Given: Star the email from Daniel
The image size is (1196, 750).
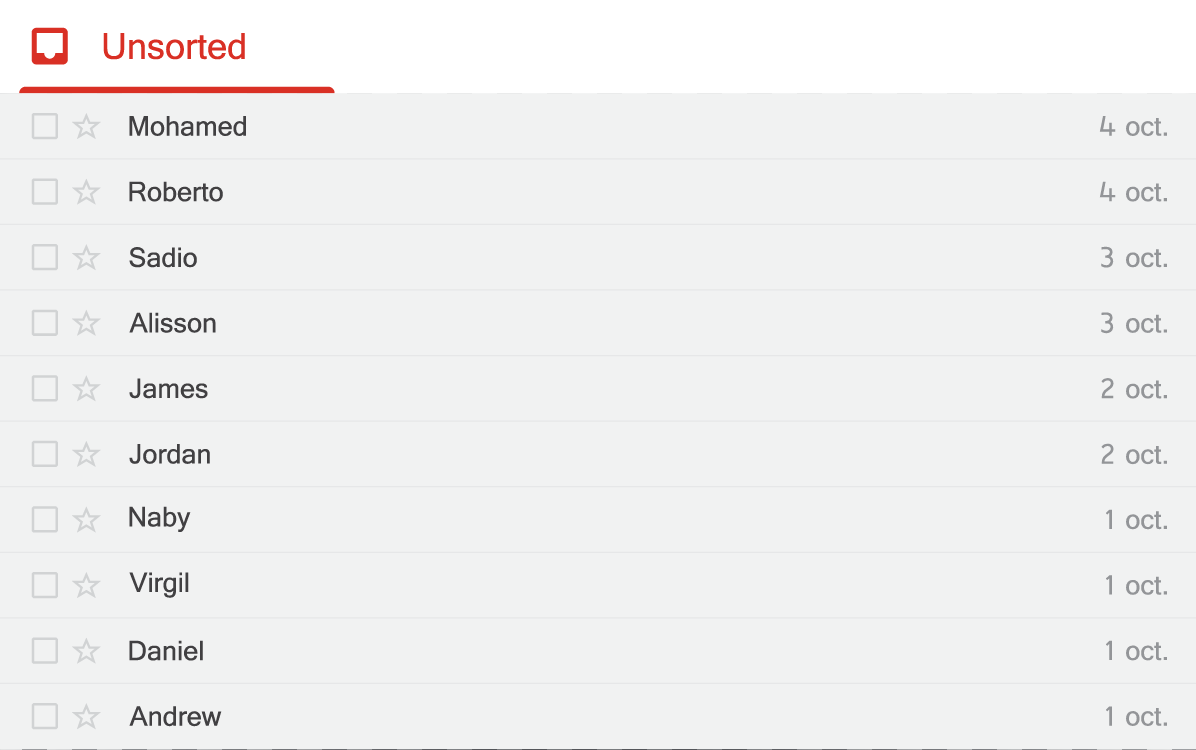Looking at the screenshot, I should pos(86,652).
